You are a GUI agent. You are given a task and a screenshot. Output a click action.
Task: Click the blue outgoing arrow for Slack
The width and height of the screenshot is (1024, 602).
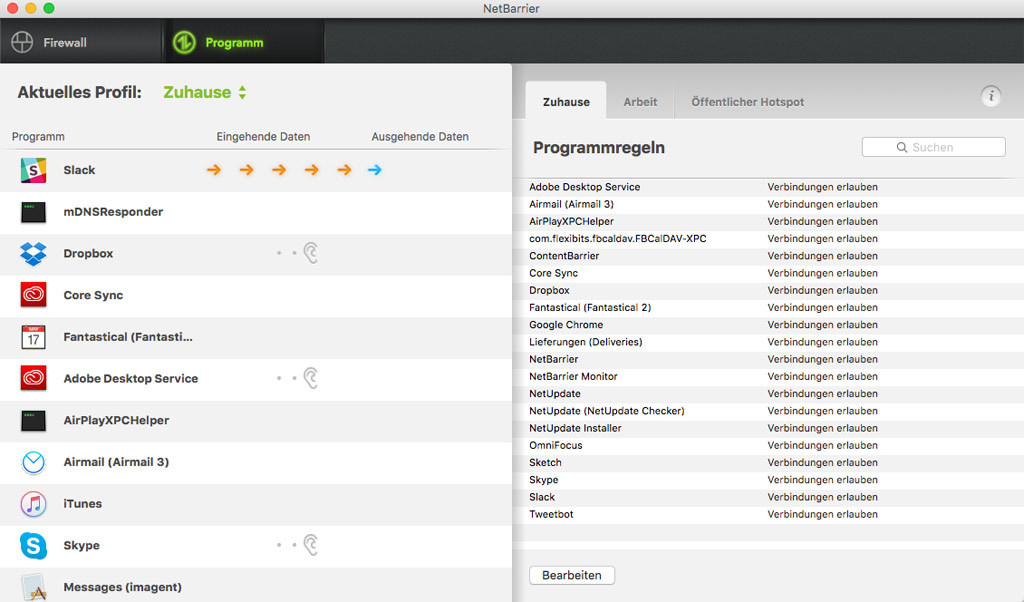pos(374,170)
